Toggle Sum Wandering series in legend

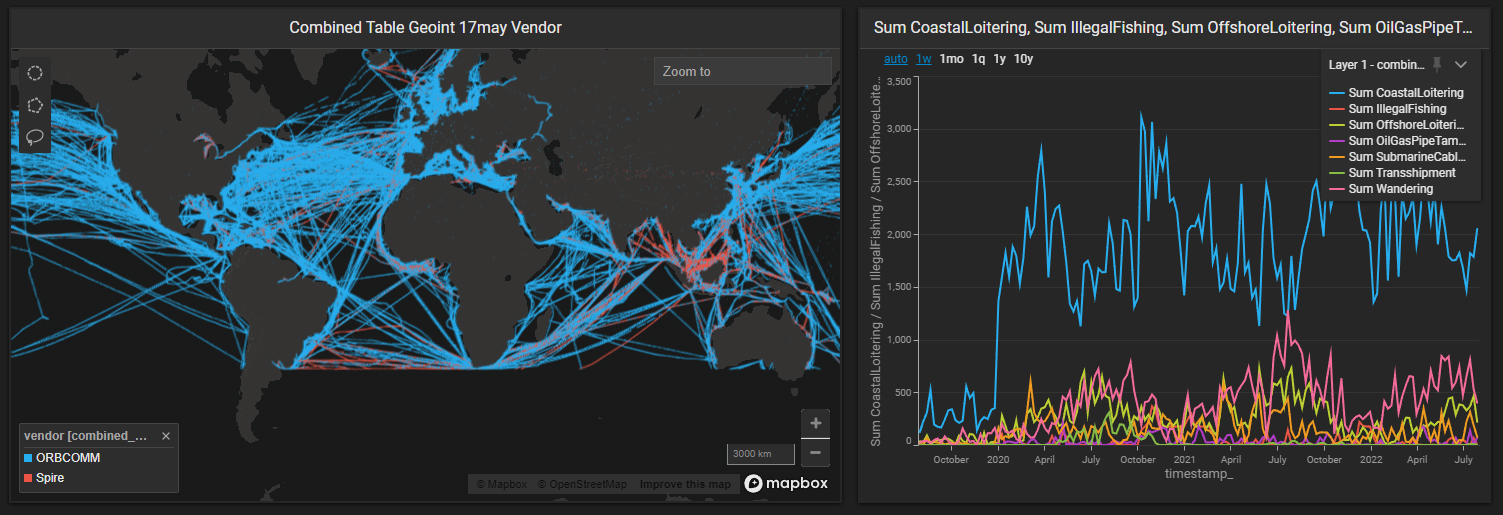point(1390,189)
